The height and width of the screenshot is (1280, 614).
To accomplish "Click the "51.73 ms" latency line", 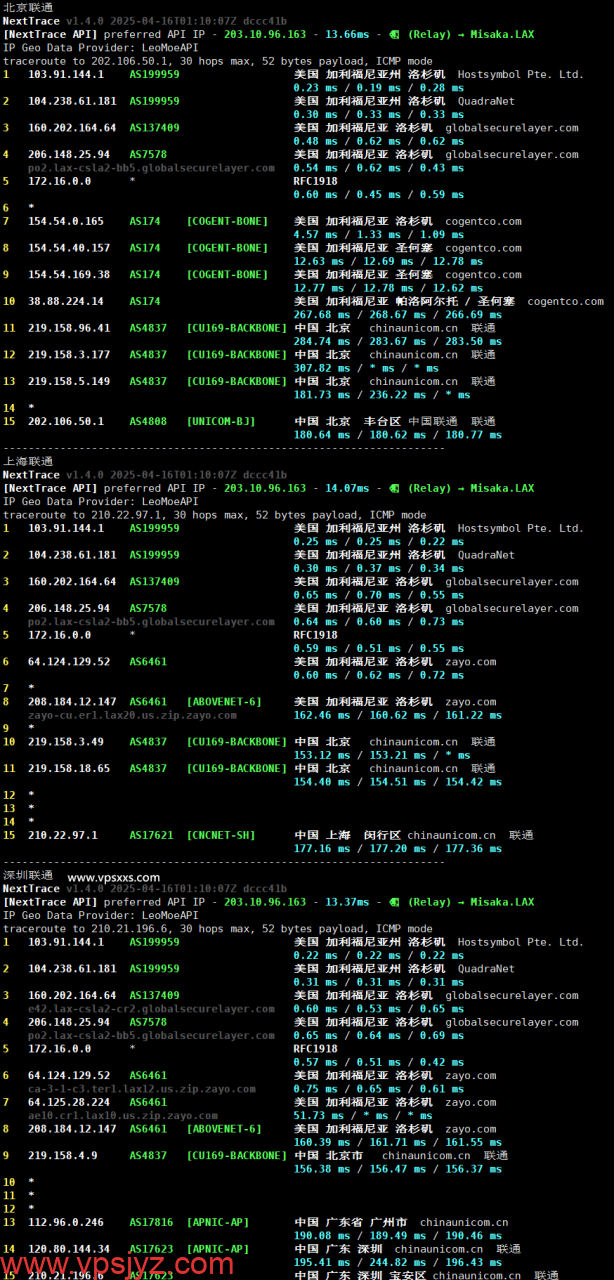I will [363, 1115].
